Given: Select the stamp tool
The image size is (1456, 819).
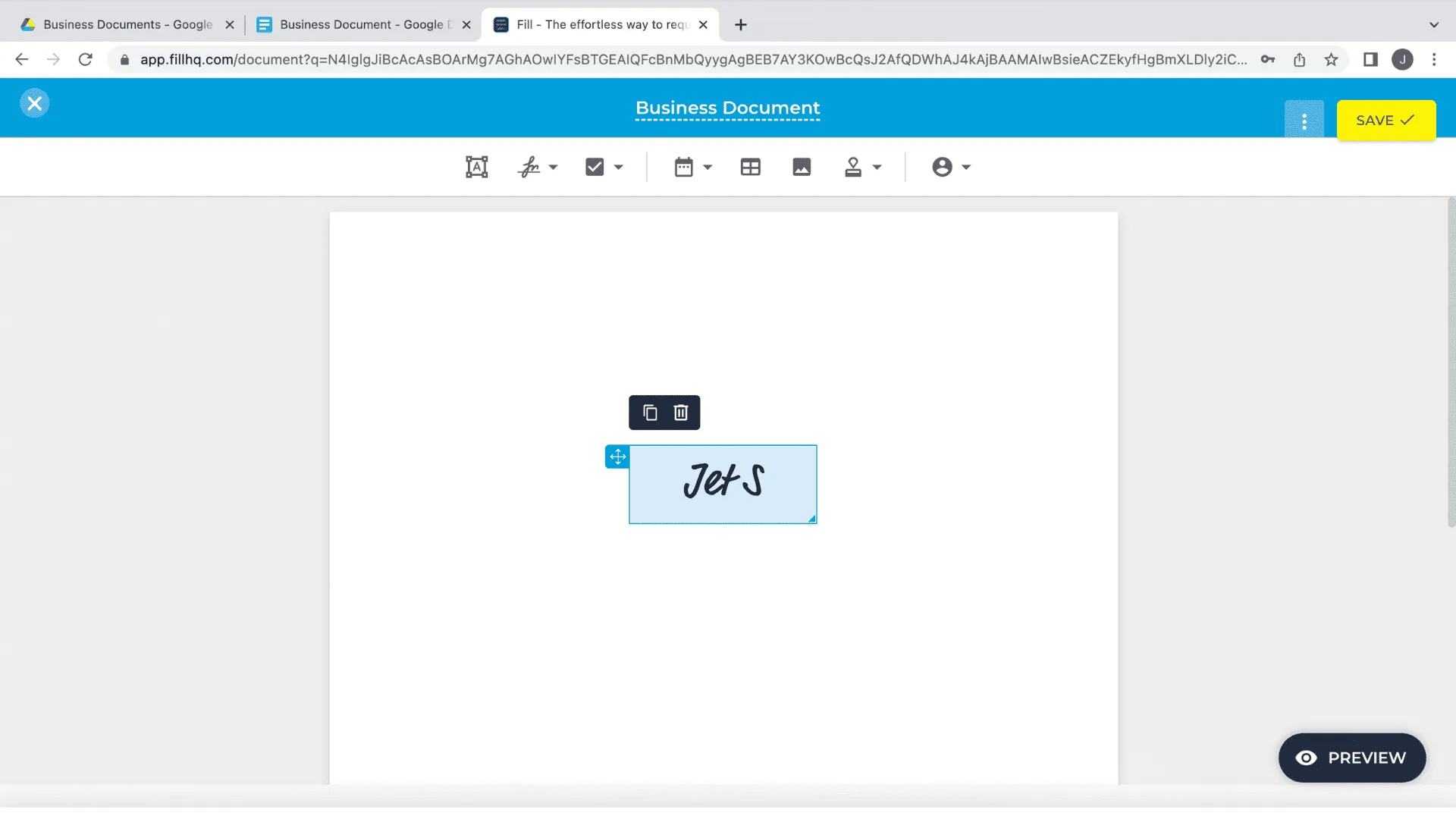Looking at the screenshot, I should 852,167.
